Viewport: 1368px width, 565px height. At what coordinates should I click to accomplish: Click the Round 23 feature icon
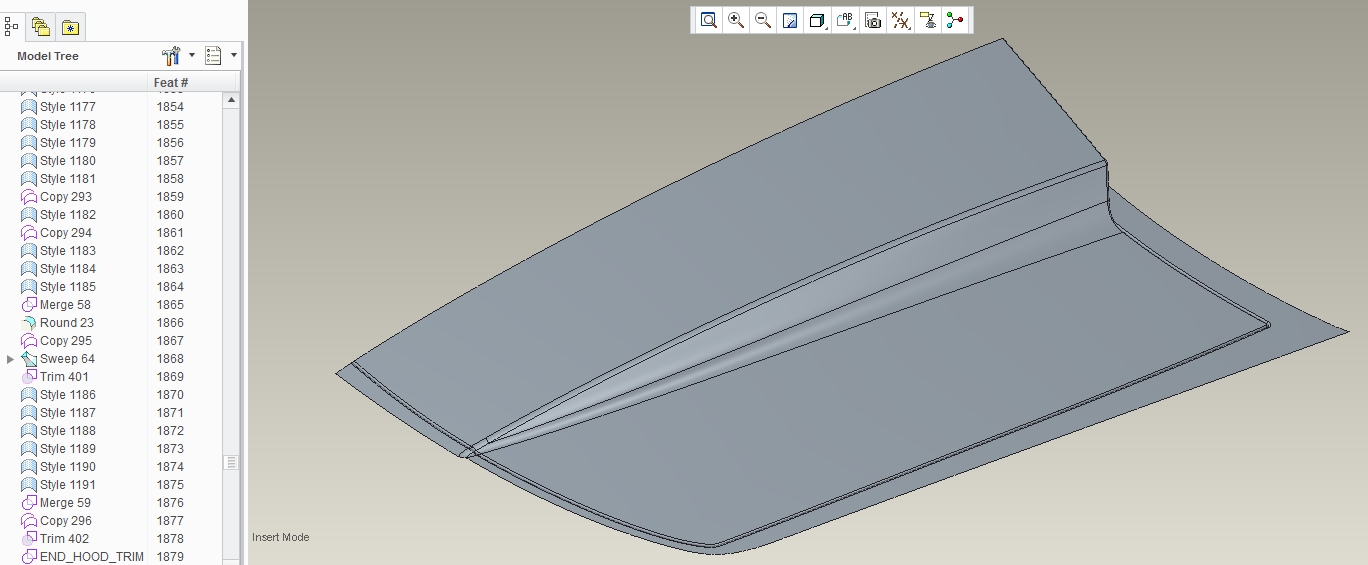coord(29,323)
